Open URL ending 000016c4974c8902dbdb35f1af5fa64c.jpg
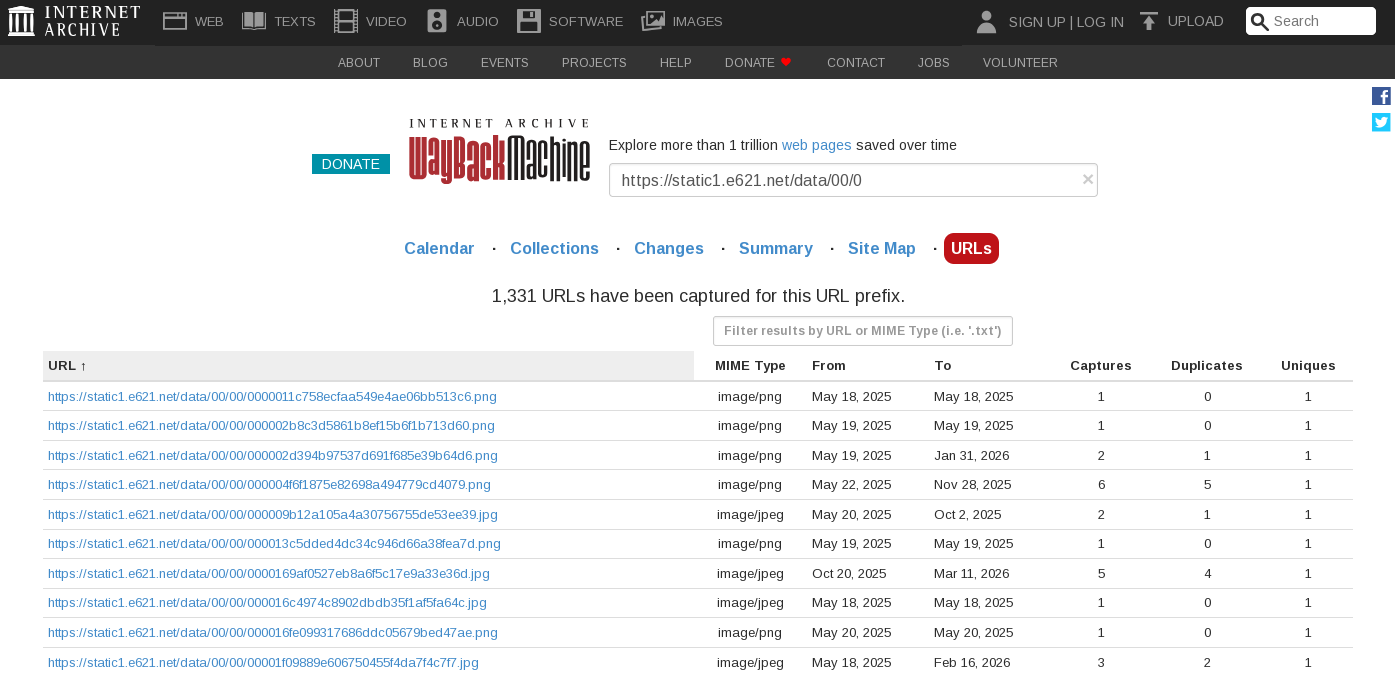 267,603
